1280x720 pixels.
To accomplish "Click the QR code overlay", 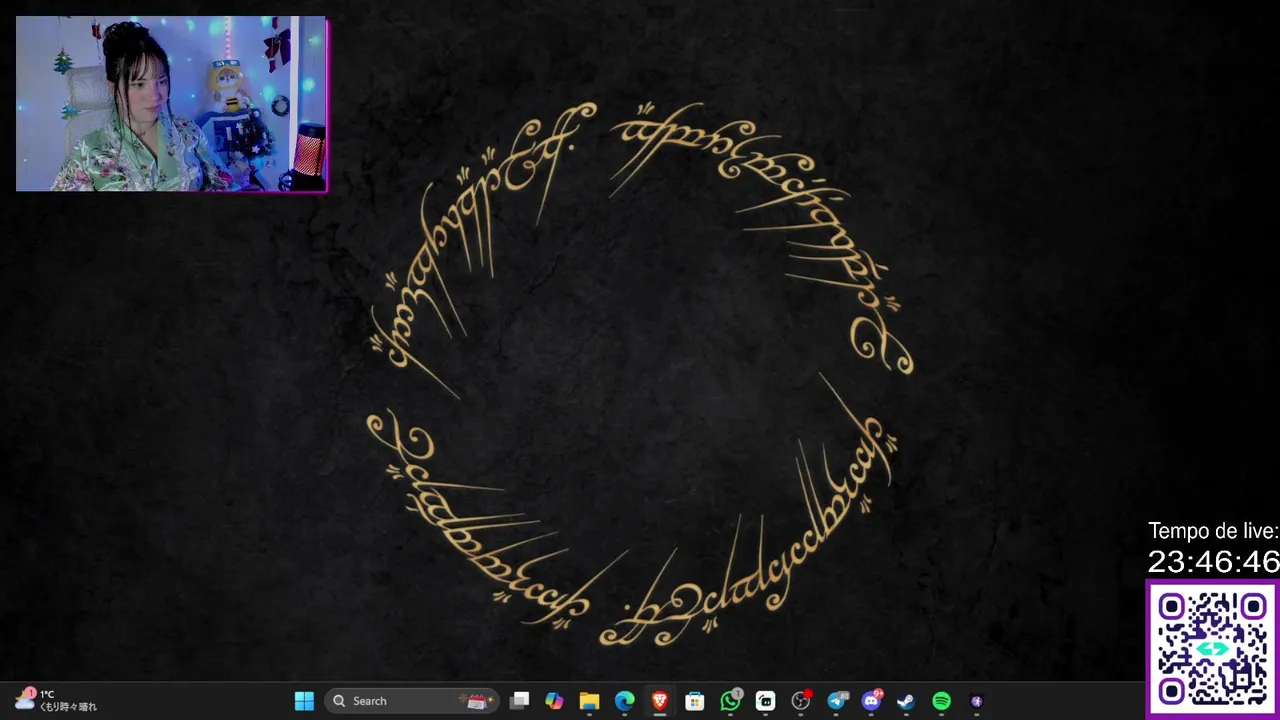I will [x=1213, y=650].
